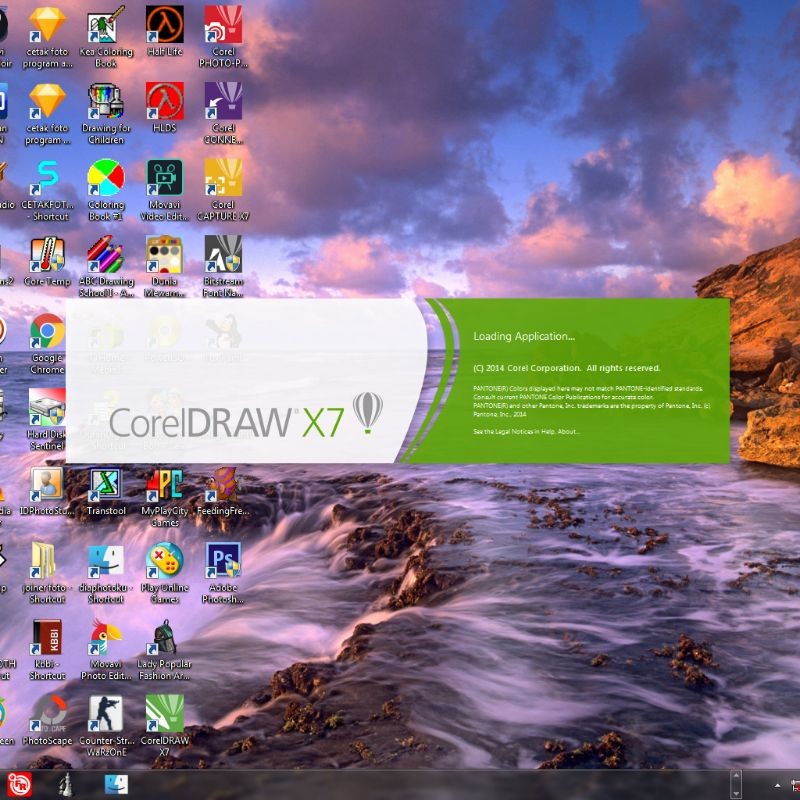The image size is (800, 800).
Task: Open the kbbi - Shortcut icon
Action: coord(47,649)
